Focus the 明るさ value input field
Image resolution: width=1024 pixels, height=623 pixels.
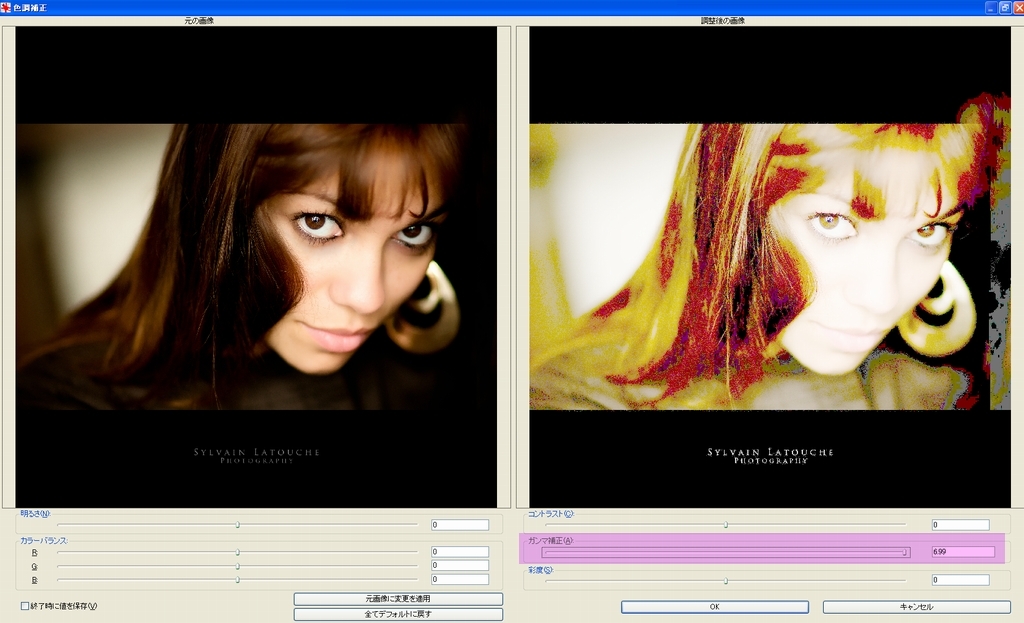point(460,524)
